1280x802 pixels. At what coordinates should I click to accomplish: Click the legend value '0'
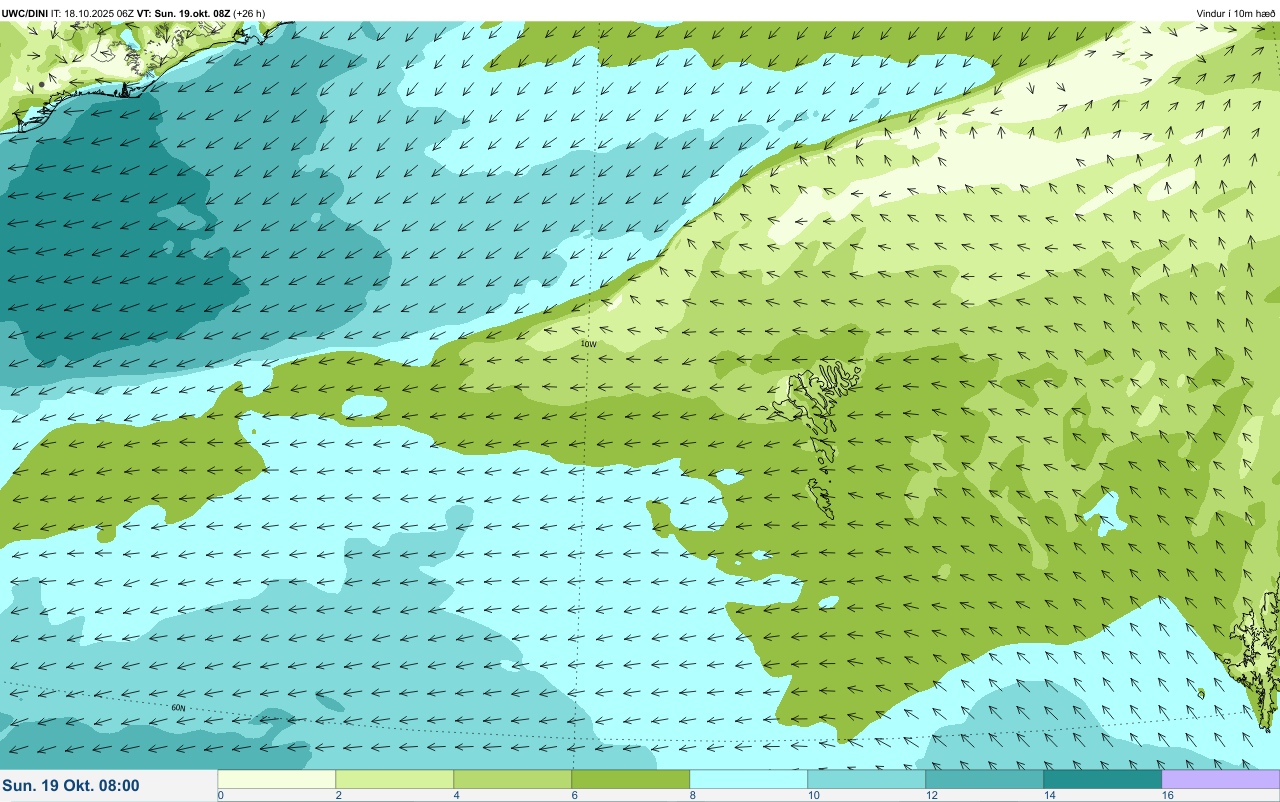(220, 795)
